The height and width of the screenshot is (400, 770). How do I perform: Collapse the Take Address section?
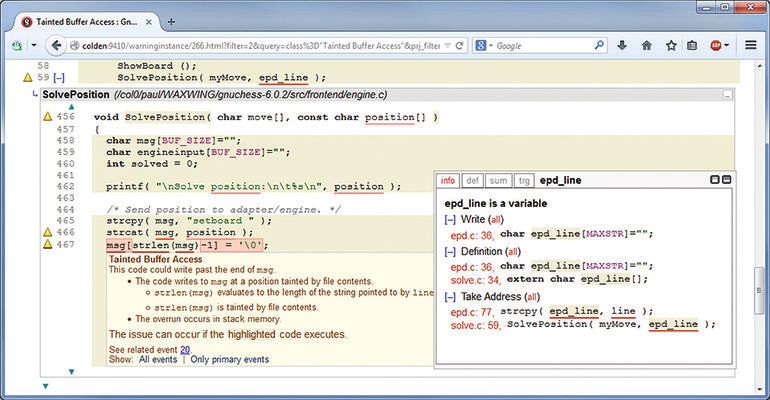pyautogui.click(x=450, y=297)
